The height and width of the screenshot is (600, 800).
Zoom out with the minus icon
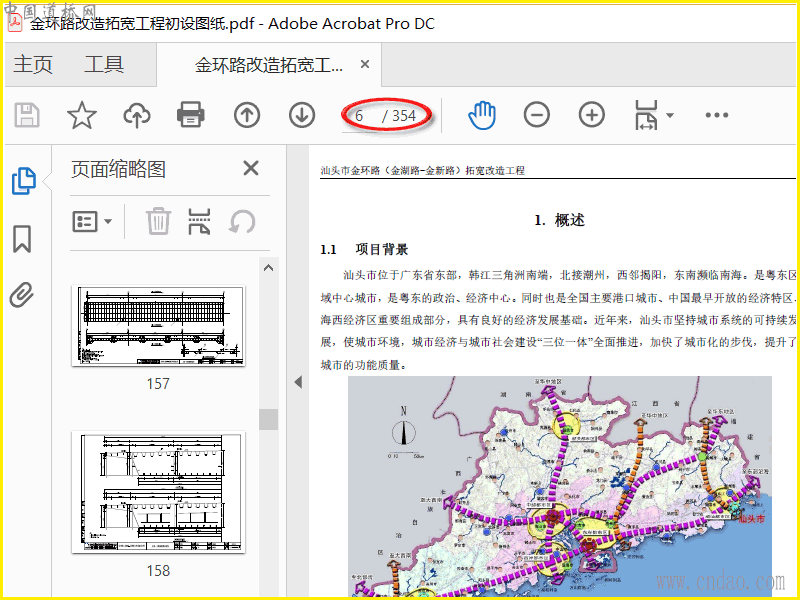[x=537, y=115]
